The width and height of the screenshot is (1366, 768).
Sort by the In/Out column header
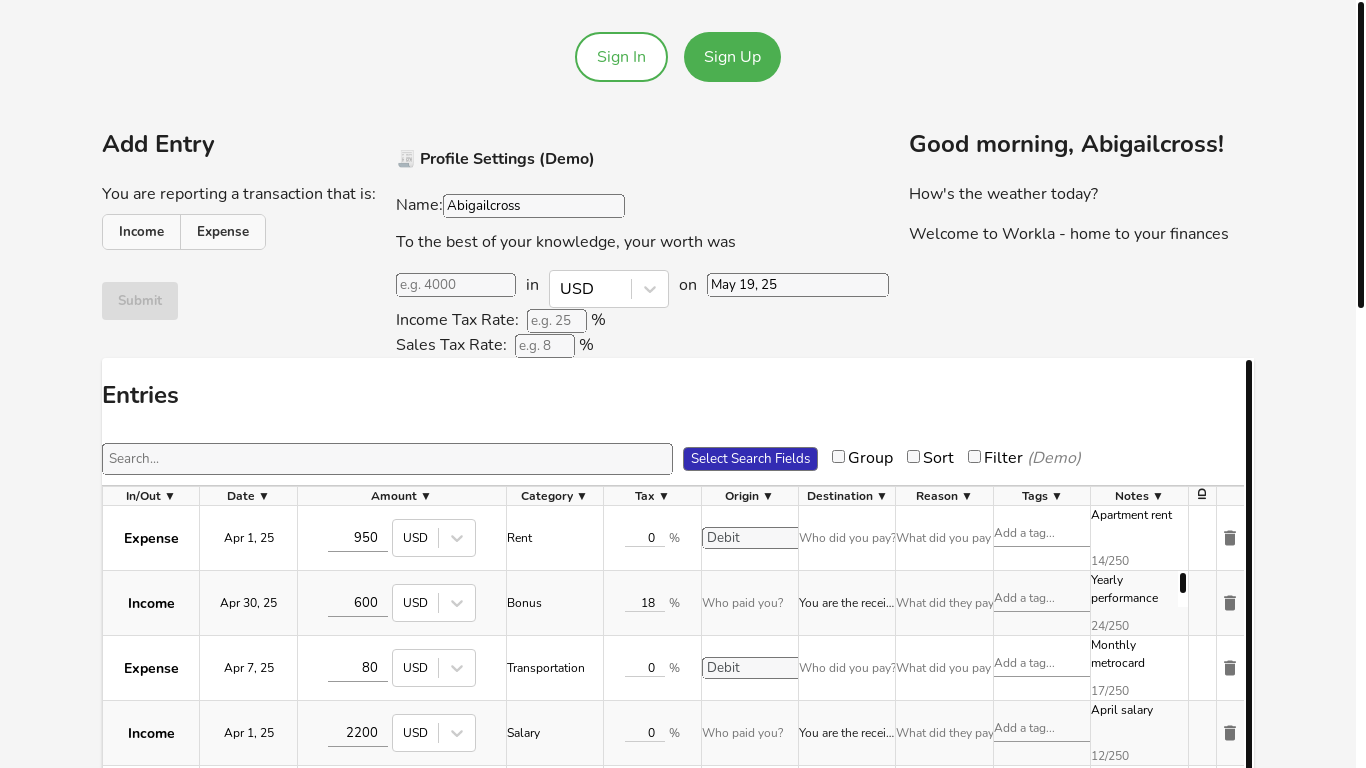tap(151, 496)
